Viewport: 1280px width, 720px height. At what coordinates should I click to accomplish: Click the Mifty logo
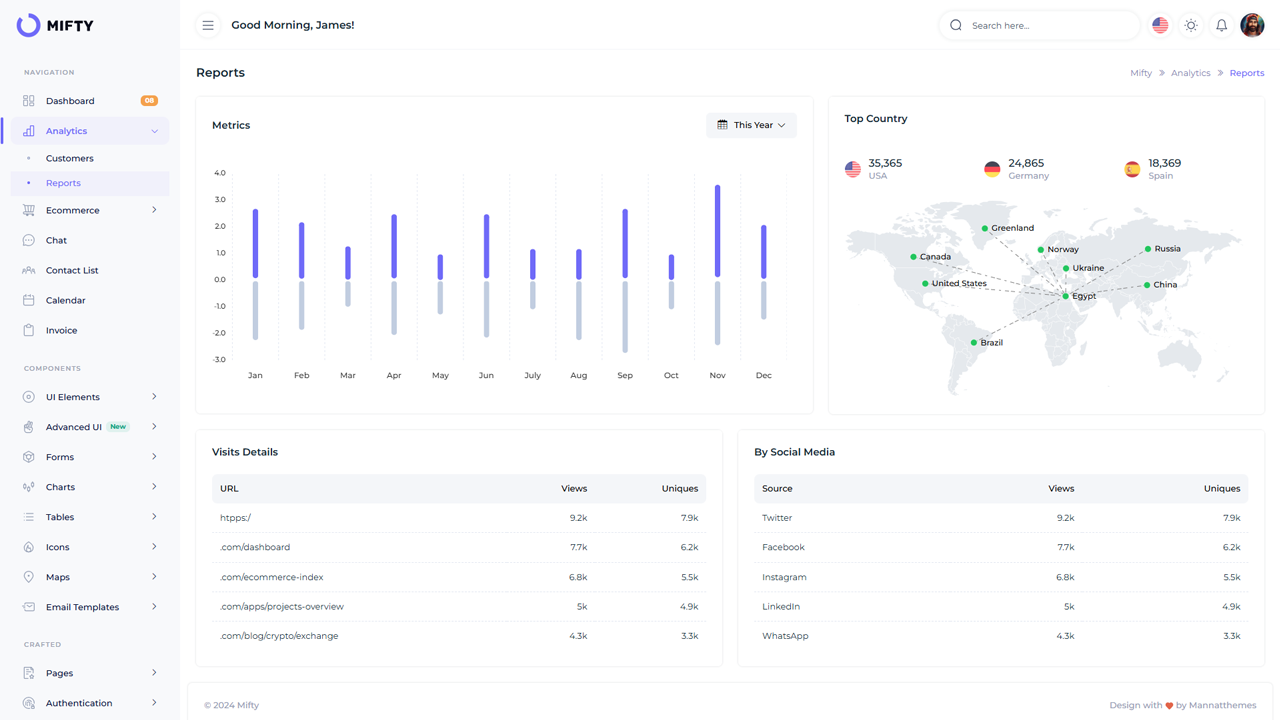(55, 25)
